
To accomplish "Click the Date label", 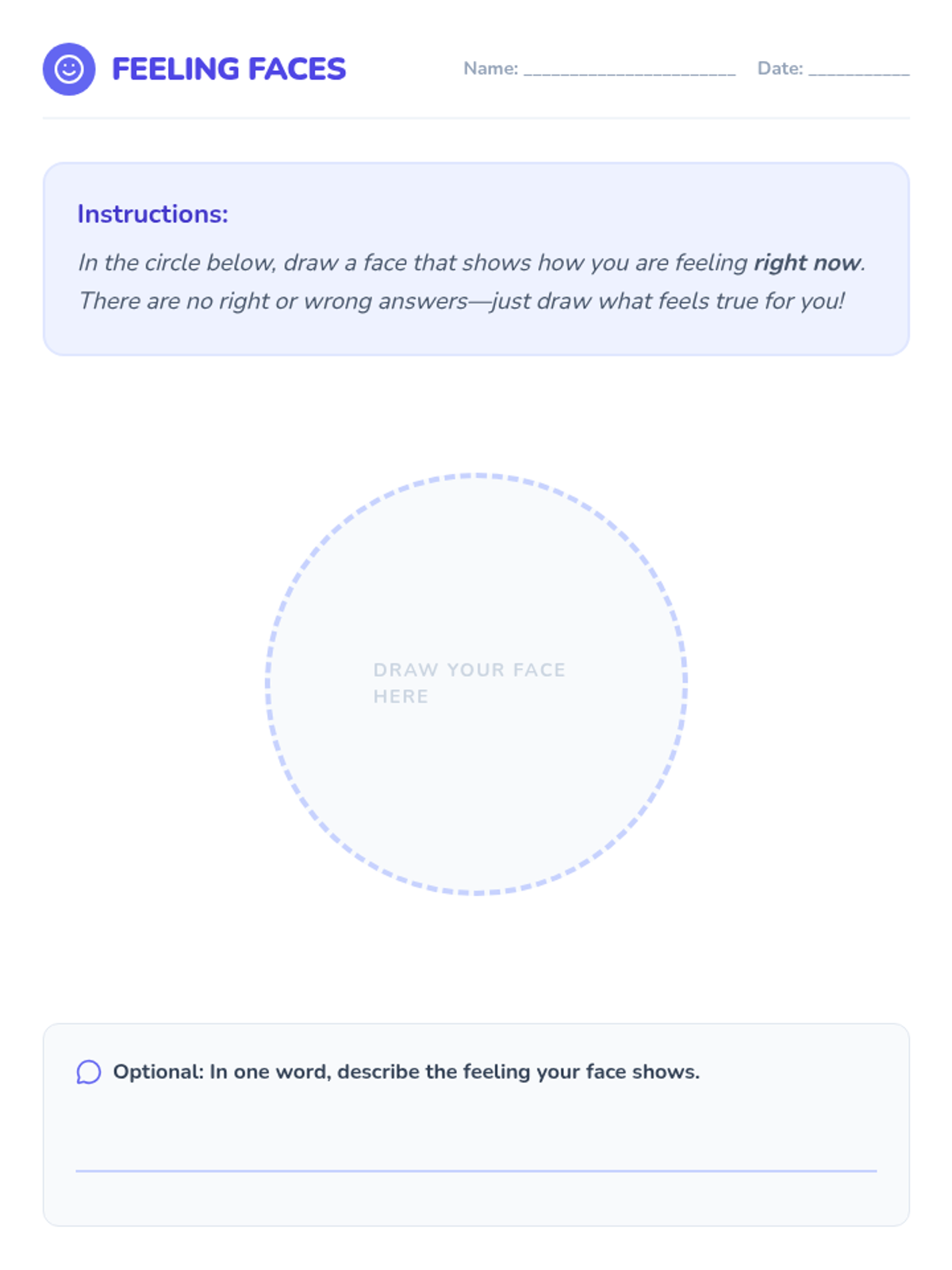I will coord(781,68).
